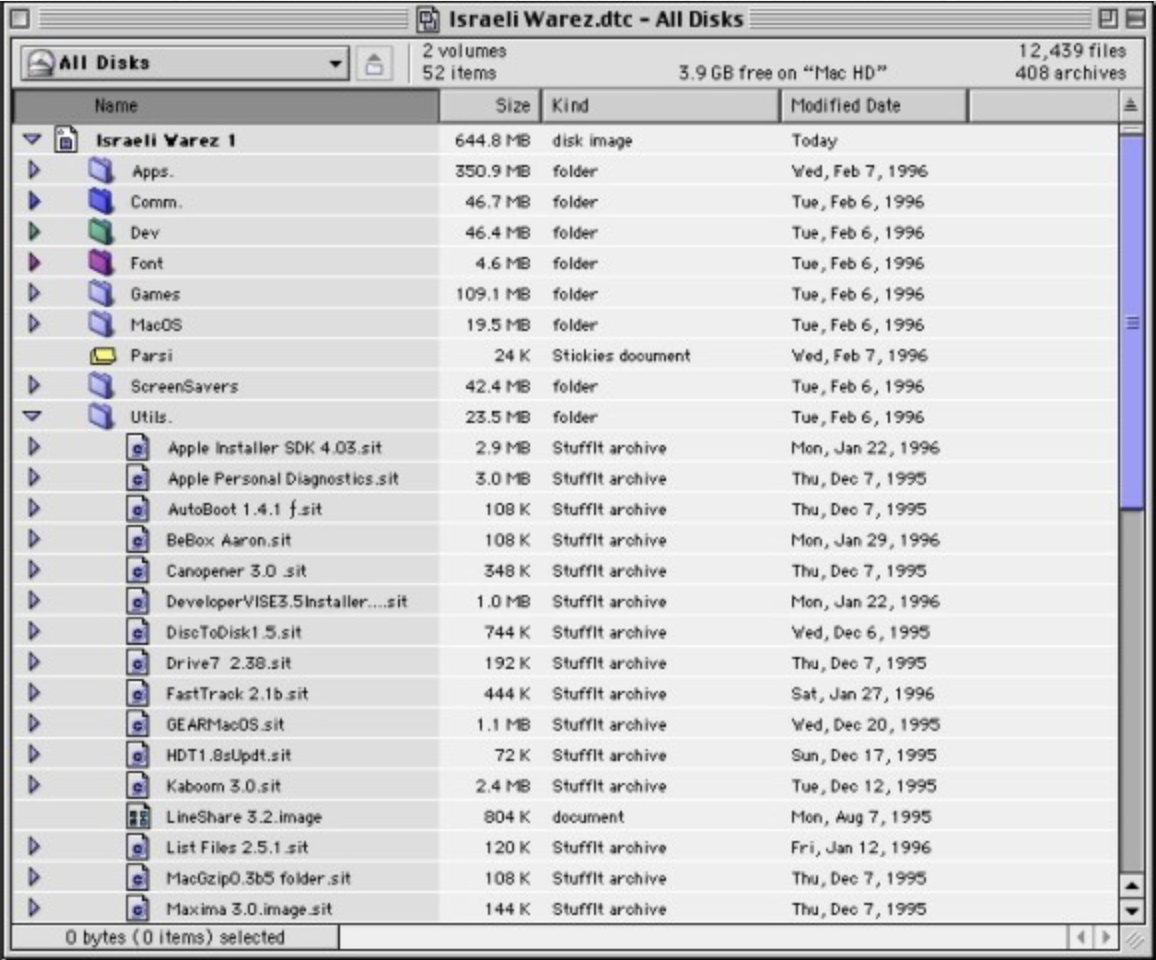The height and width of the screenshot is (960, 1156).
Task: Click the "644.8 MB" size value
Action: tap(492, 140)
